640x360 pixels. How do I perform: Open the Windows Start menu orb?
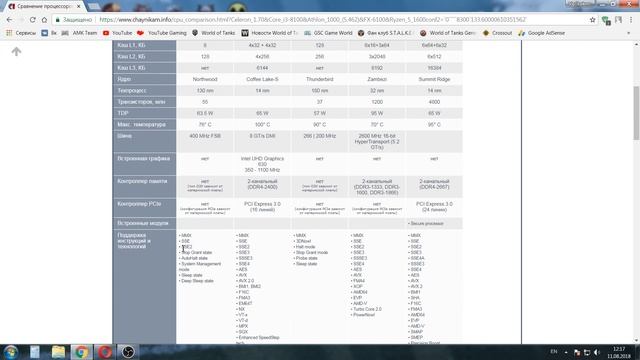coord(11,352)
